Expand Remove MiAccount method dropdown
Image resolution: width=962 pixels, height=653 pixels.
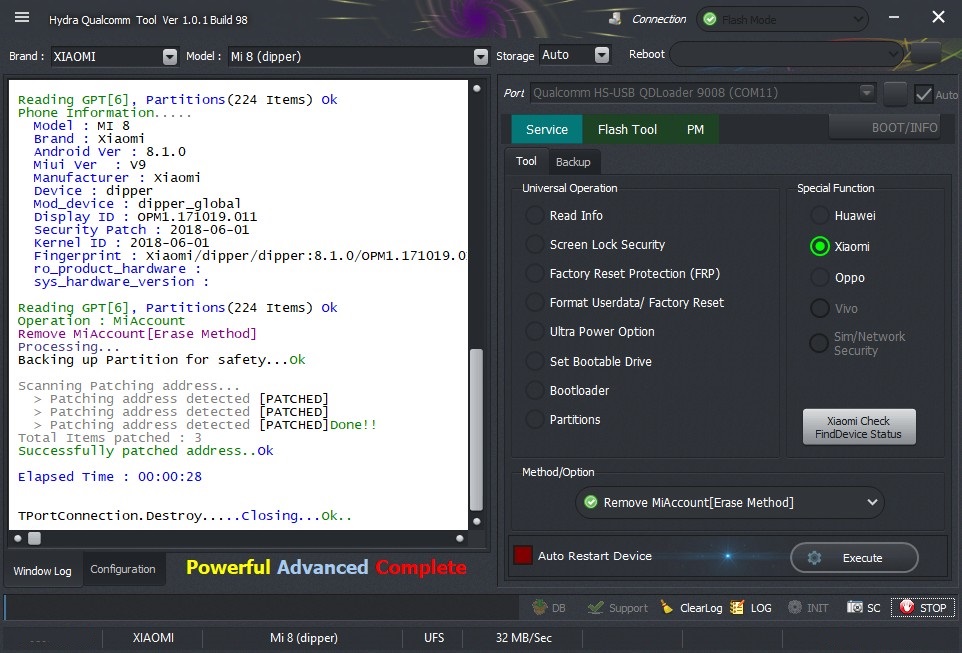click(x=872, y=502)
